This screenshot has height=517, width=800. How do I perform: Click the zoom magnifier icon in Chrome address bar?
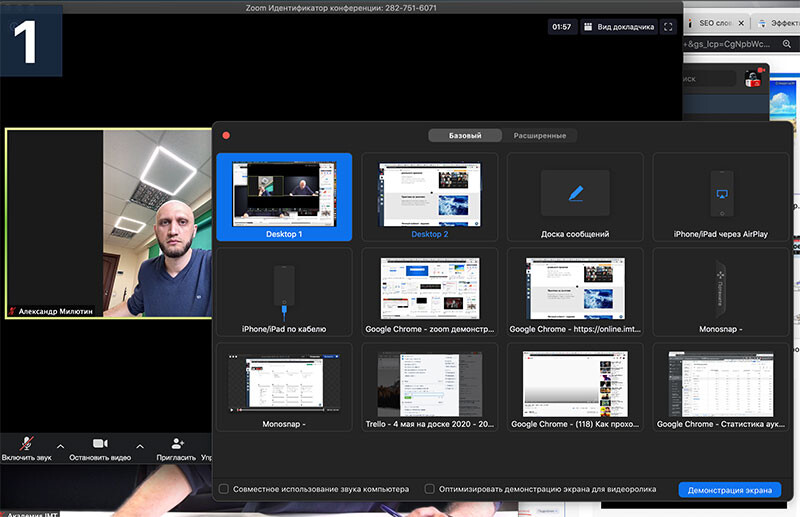(x=787, y=44)
